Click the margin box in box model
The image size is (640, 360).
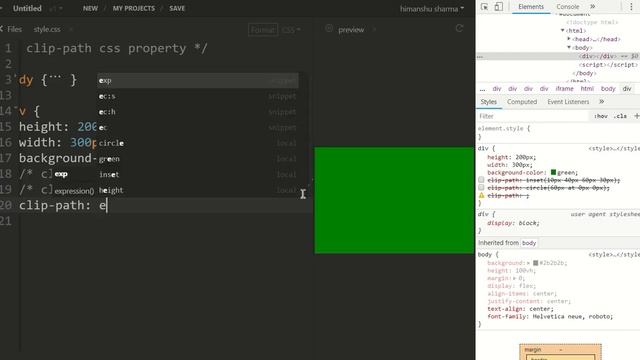click(x=560, y=352)
